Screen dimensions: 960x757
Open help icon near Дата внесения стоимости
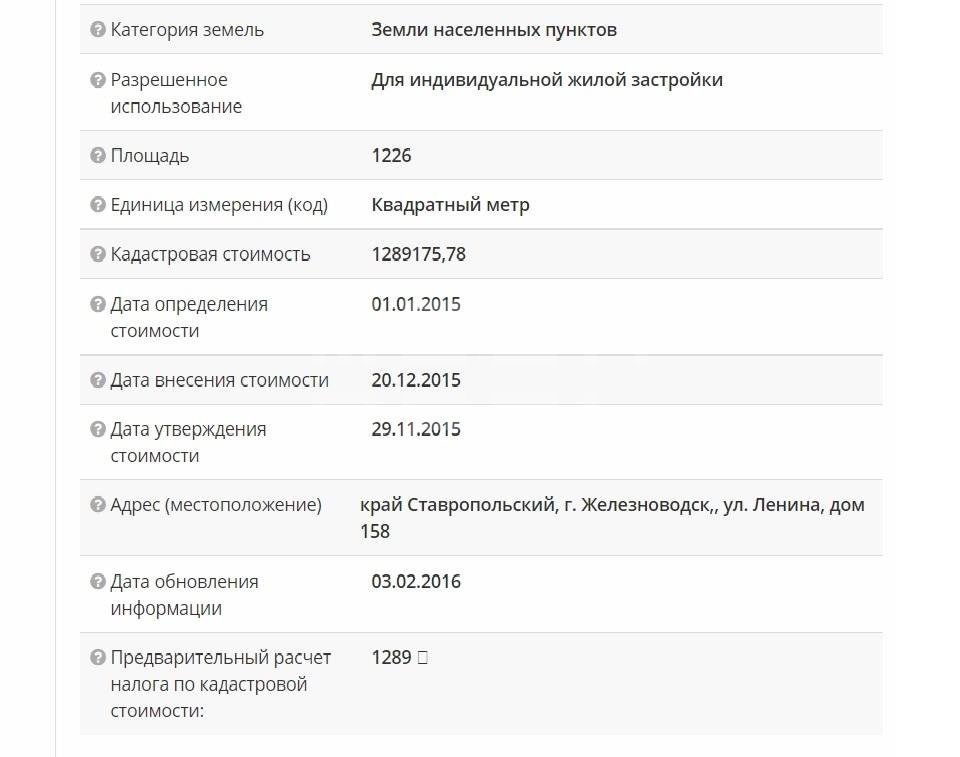(98, 381)
